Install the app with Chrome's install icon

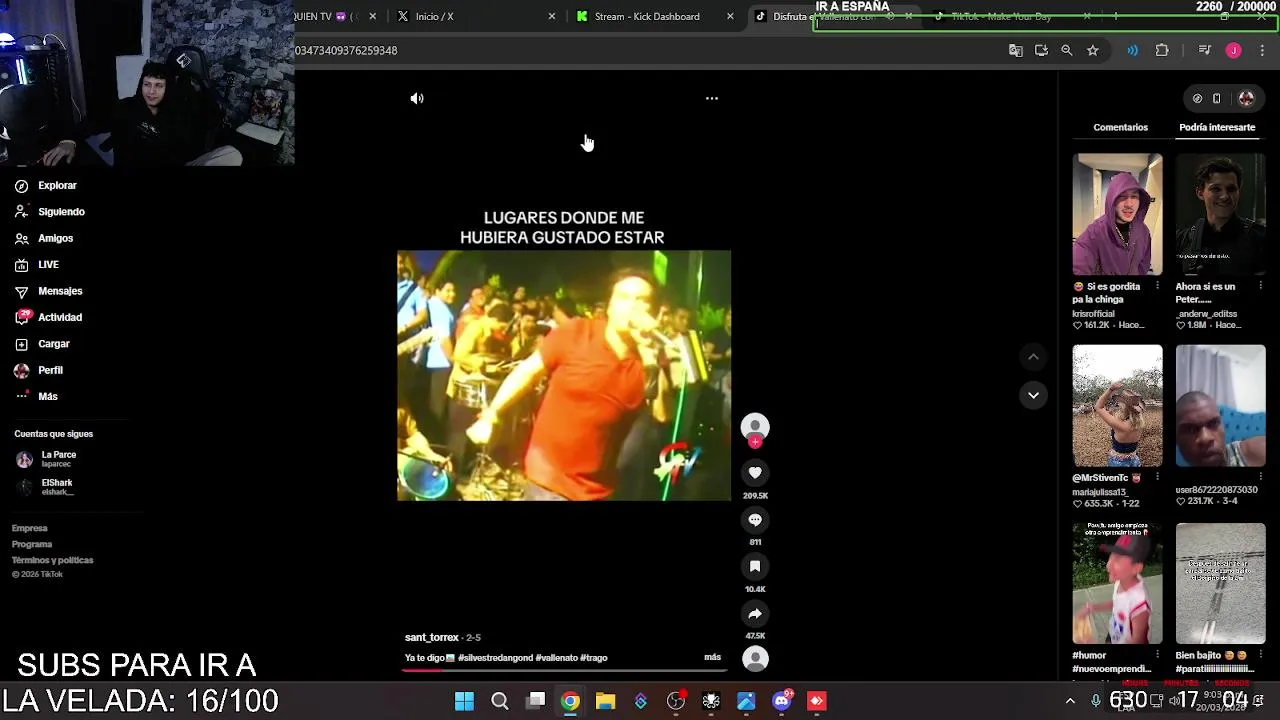coord(1041,50)
